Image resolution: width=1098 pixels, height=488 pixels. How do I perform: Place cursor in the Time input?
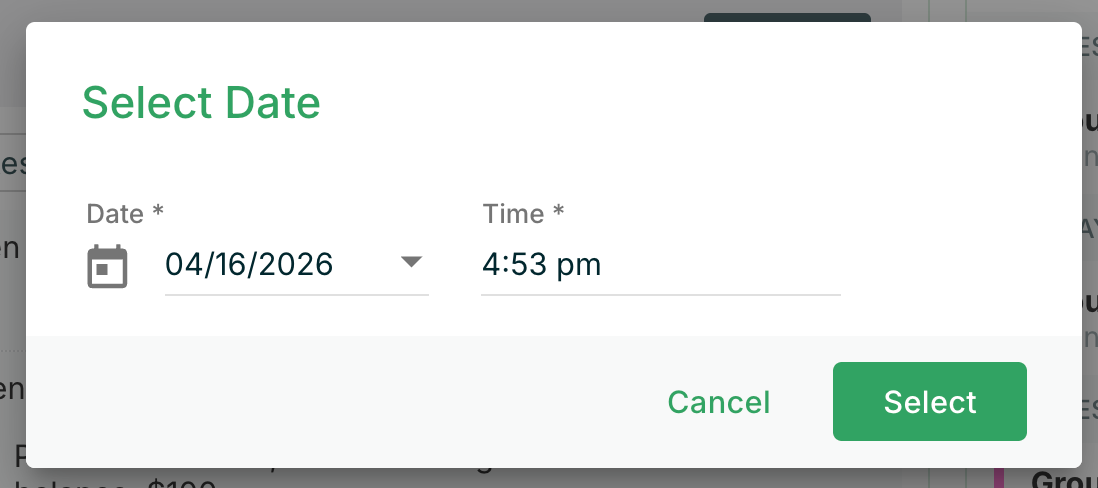click(660, 265)
